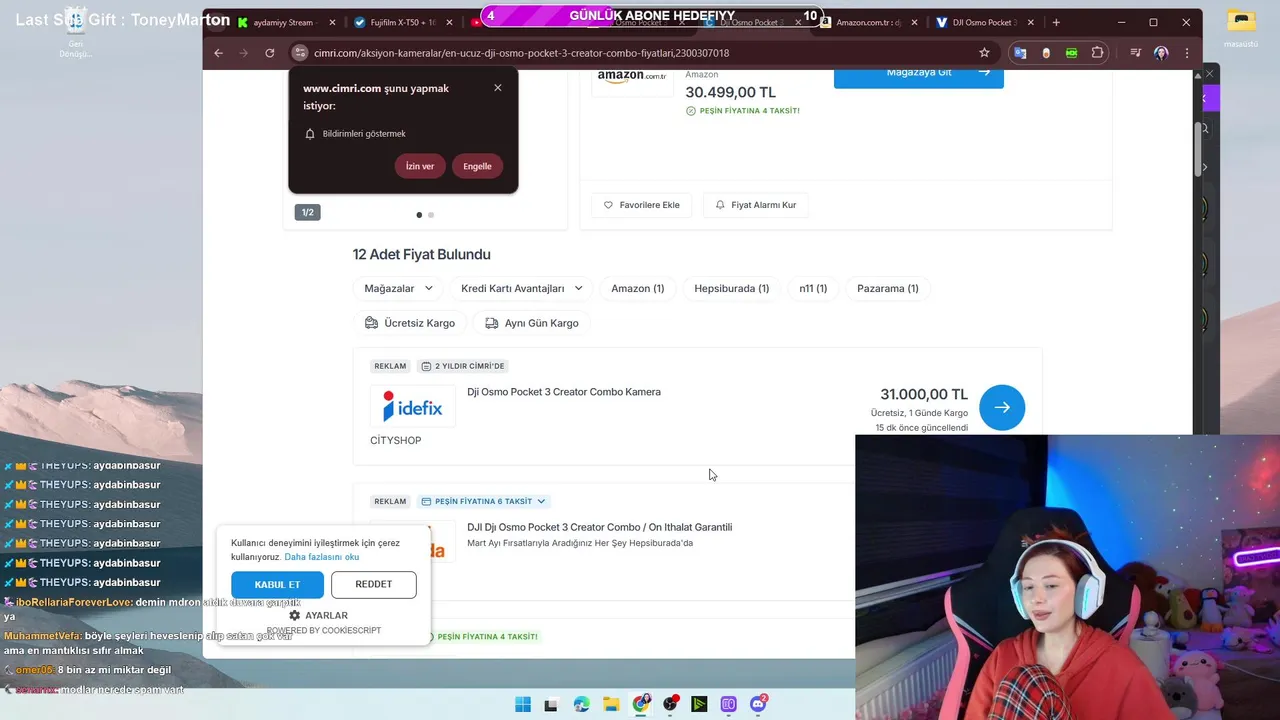The height and width of the screenshot is (720, 1280).
Task: Toggle the Amazon (1) filter chip
Action: tap(638, 288)
